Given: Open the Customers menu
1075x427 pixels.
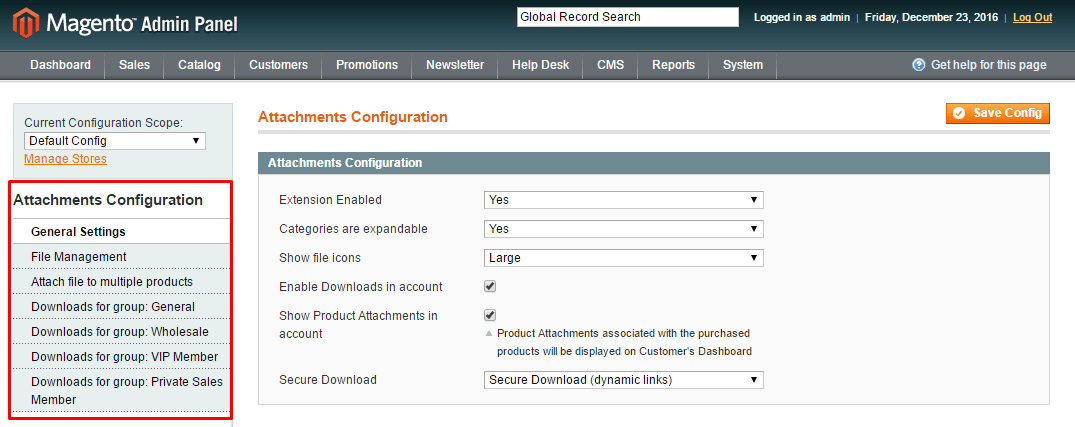Looking at the screenshot, I should pyautogui.click(x=278, y=65).
